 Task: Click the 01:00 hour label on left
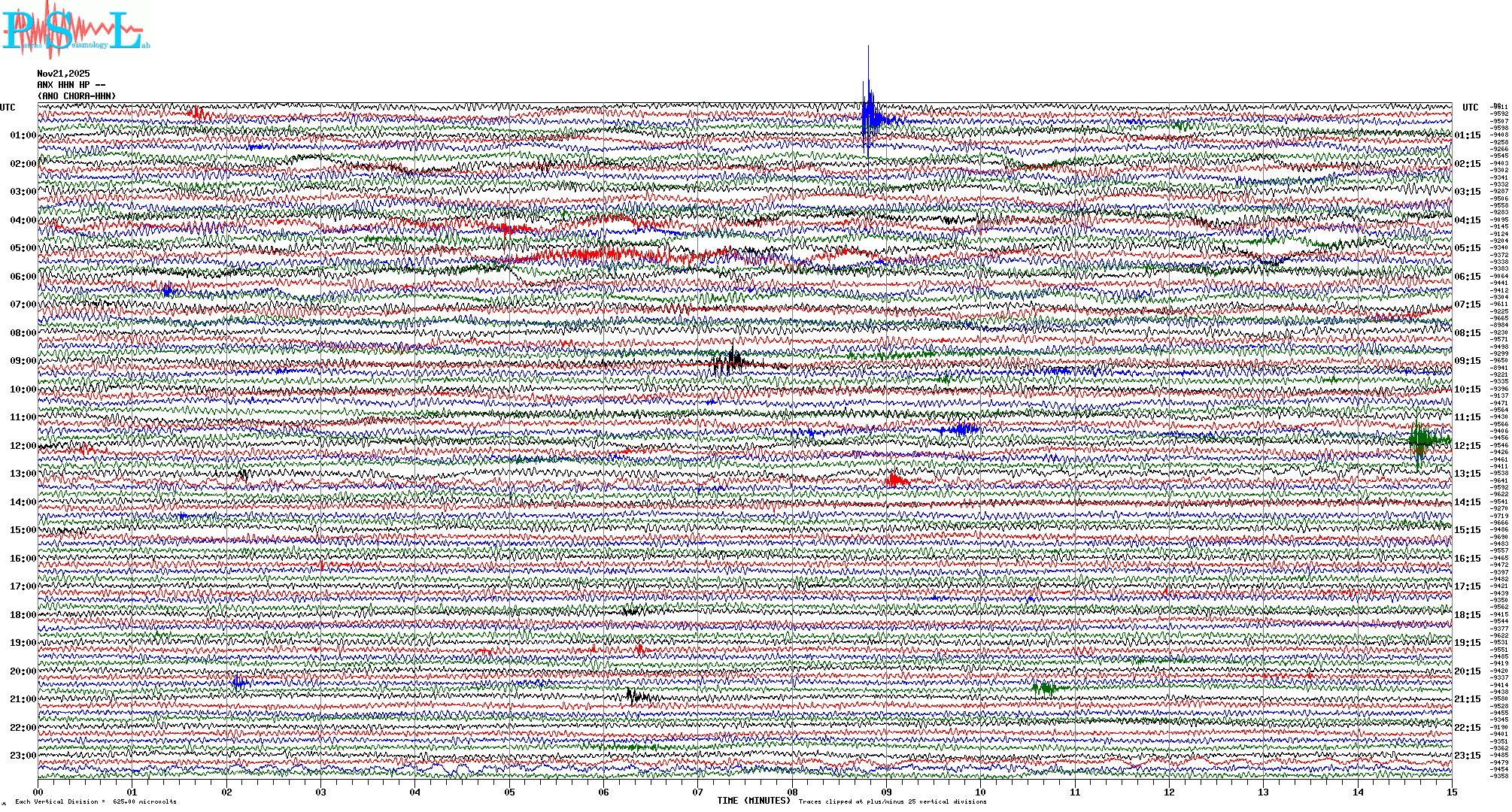23,135
